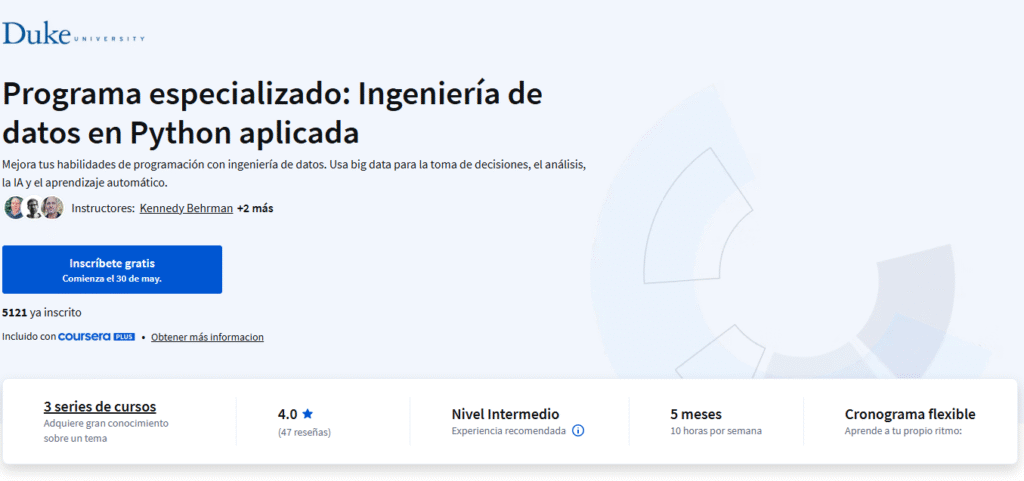Click the 5121 ya inscrito enrollment count
The width and height of the screenshot is (1024, 481).
coord(42,313)
